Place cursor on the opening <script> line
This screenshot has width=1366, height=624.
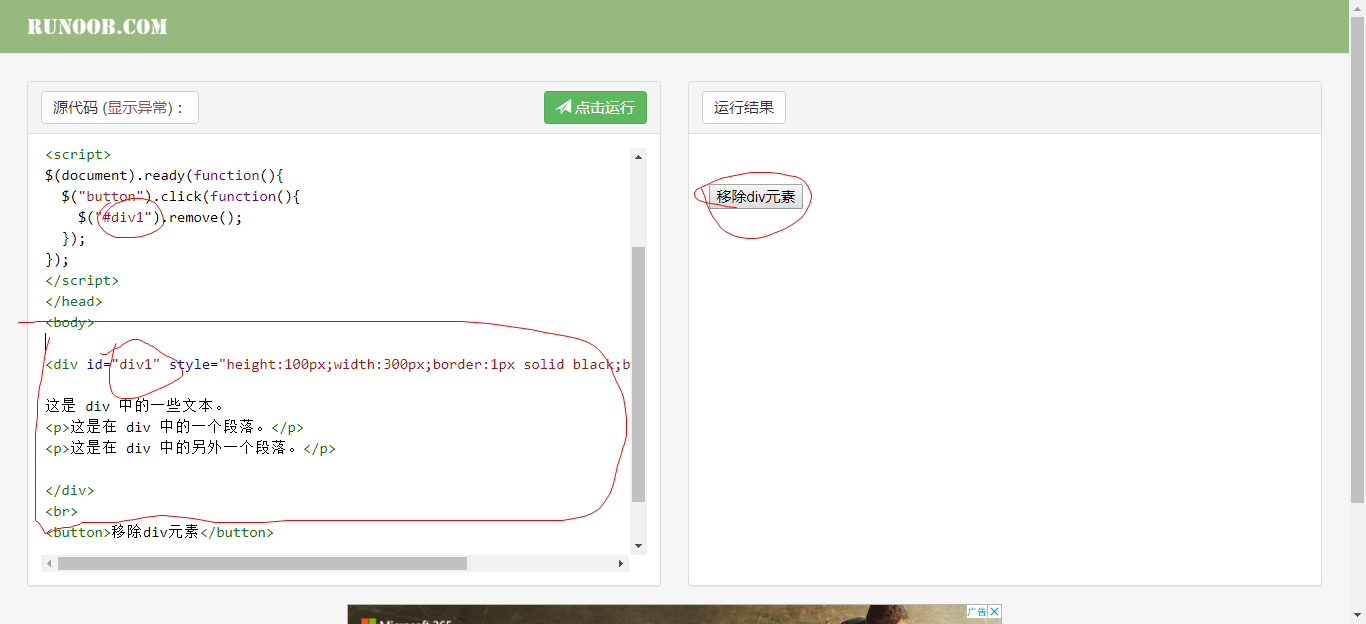[78, 155]
